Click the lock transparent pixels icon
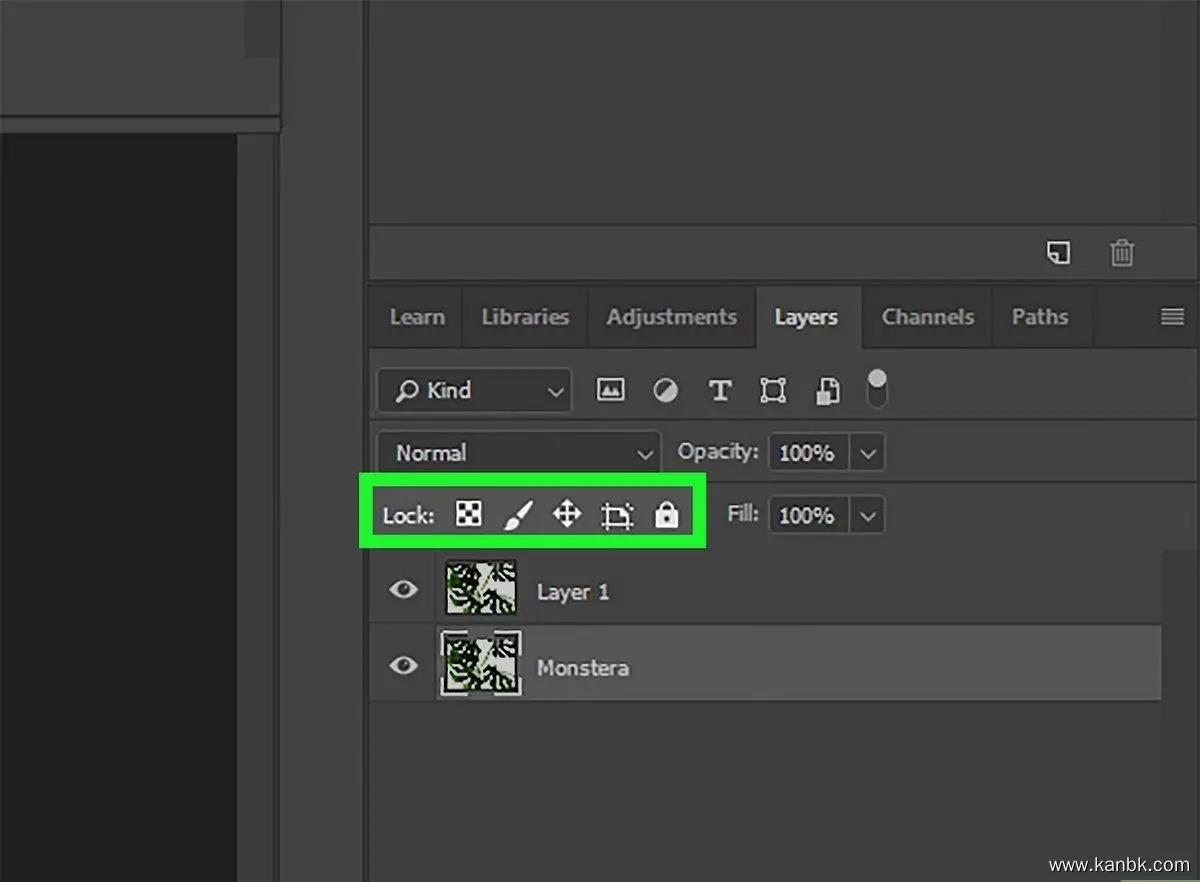Image resolution: width=1200 pixels, height=882 pixels. tap(468, 515)
